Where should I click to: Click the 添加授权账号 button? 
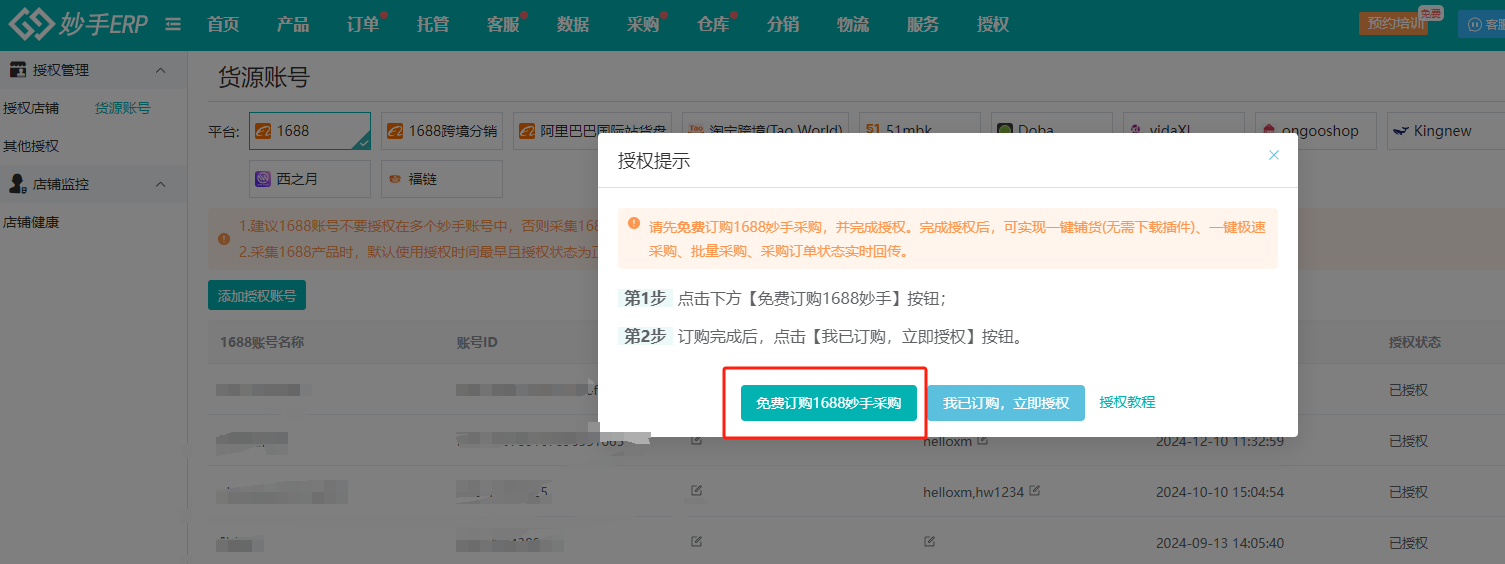pyautogui.click(x=257, y=296)
